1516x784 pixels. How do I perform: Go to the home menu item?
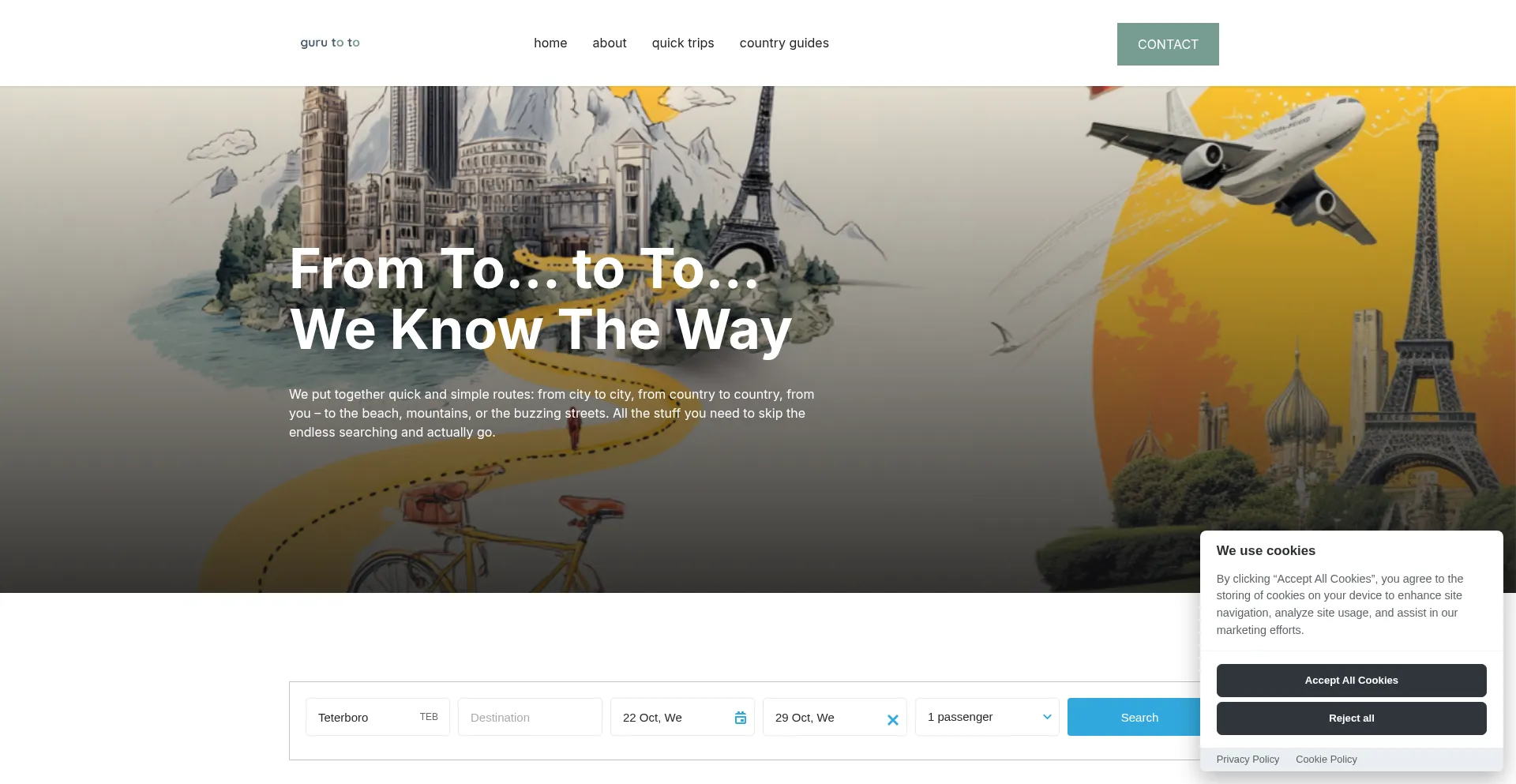coord(550,43)
